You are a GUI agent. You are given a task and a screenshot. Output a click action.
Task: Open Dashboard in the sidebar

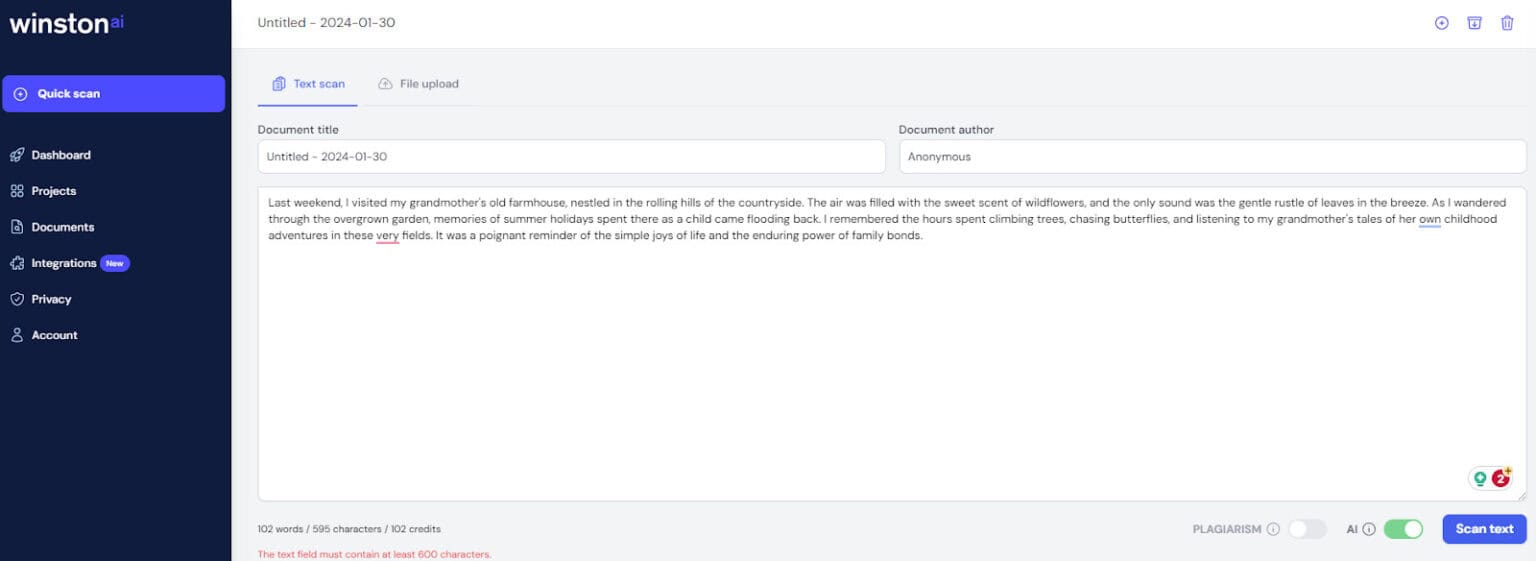click(x=60, y=155)
